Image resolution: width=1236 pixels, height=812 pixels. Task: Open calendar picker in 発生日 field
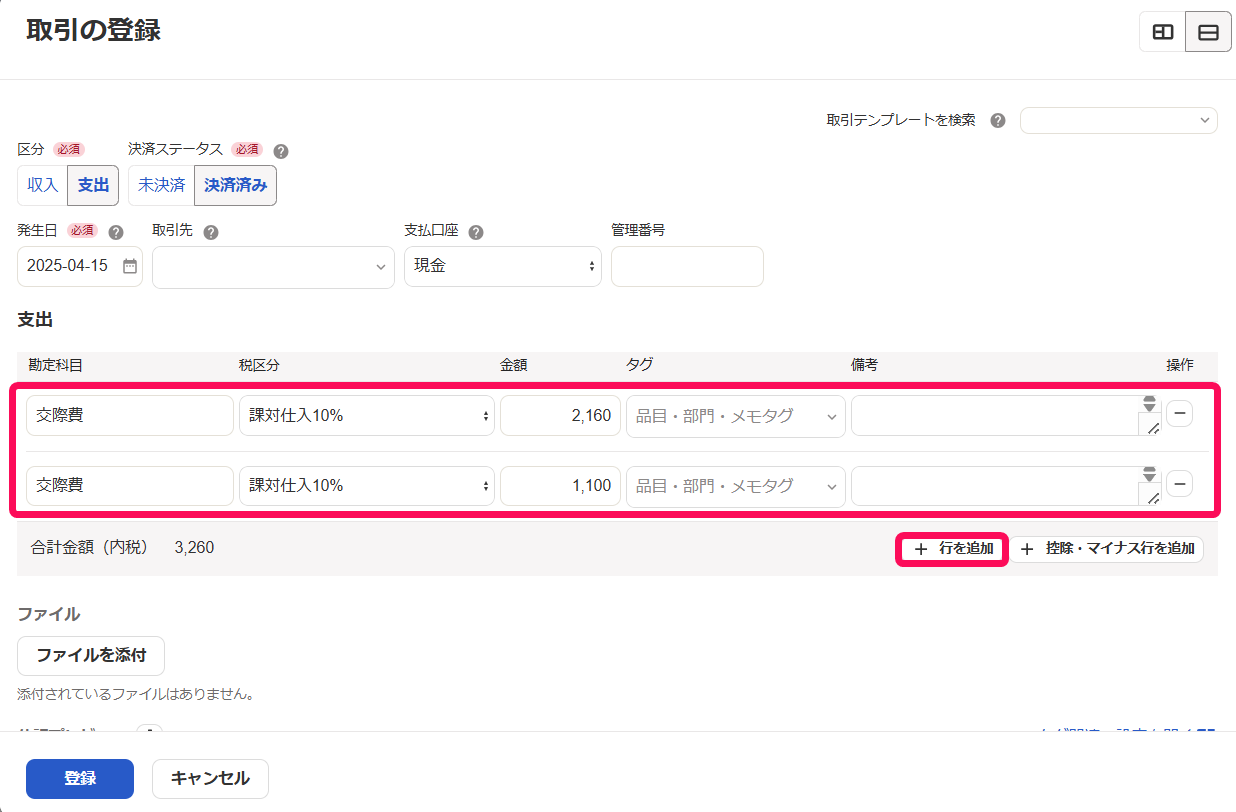pos(130,266)
